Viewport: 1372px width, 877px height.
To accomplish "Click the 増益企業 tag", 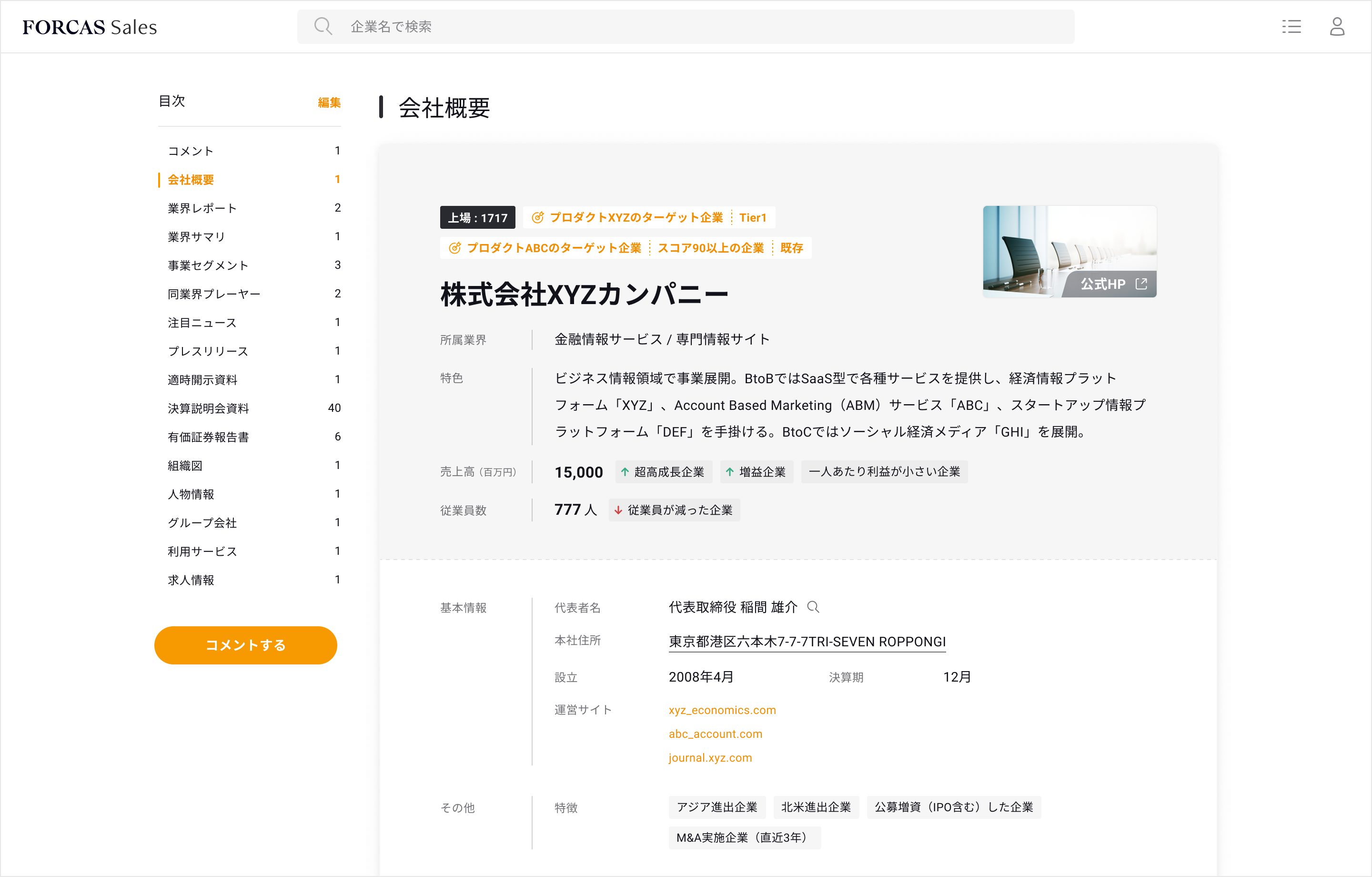I will pyautogui.click(x=757, y=471).
